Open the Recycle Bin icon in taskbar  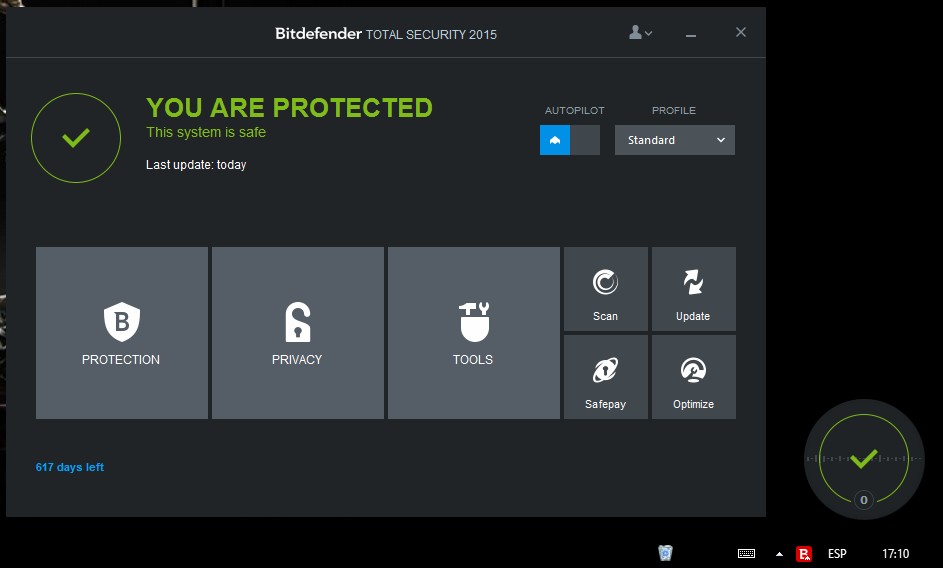pos(665,553)
